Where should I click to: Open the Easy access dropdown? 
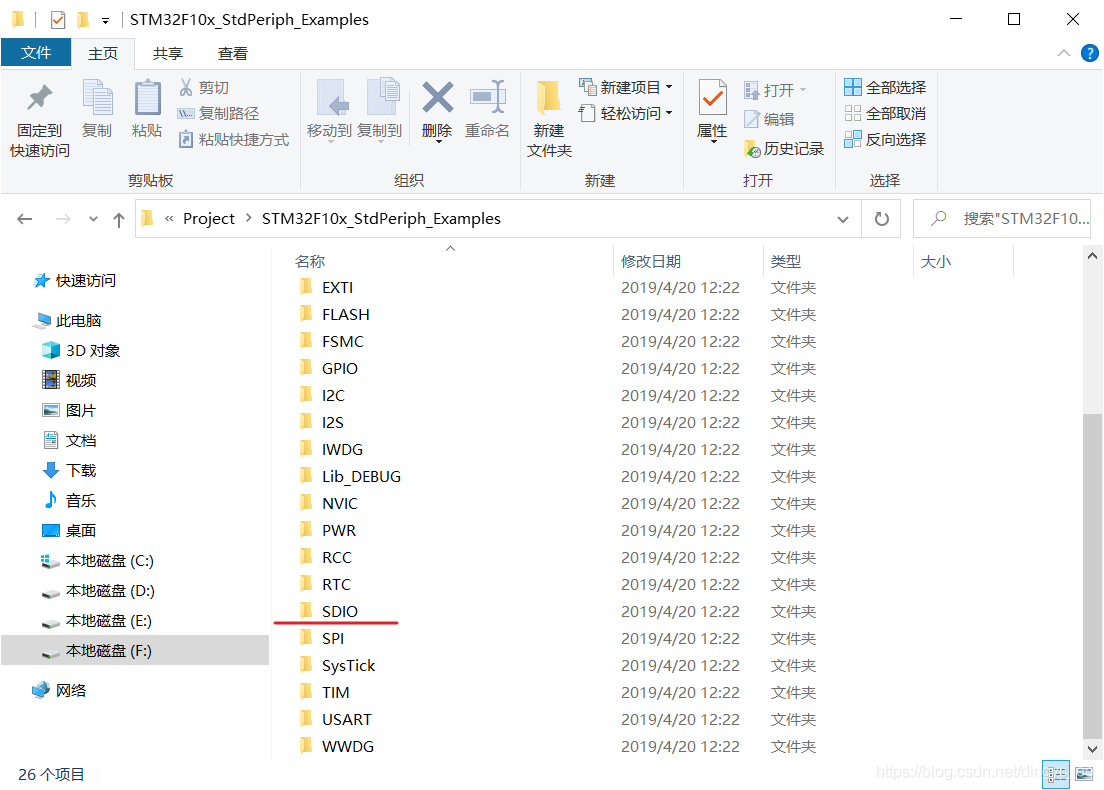click(x=626, y=113)
